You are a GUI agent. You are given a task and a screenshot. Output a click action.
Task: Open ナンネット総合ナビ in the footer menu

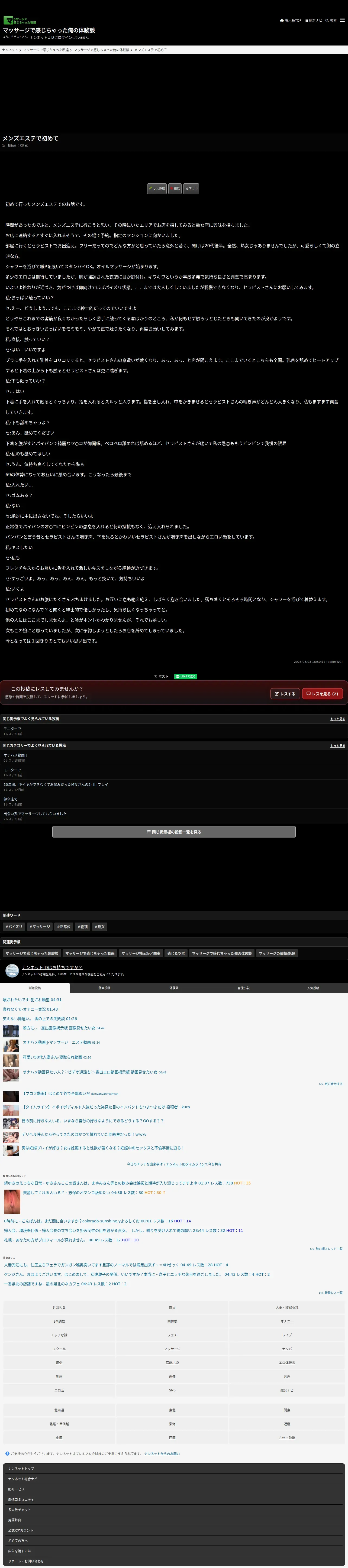174,1479
